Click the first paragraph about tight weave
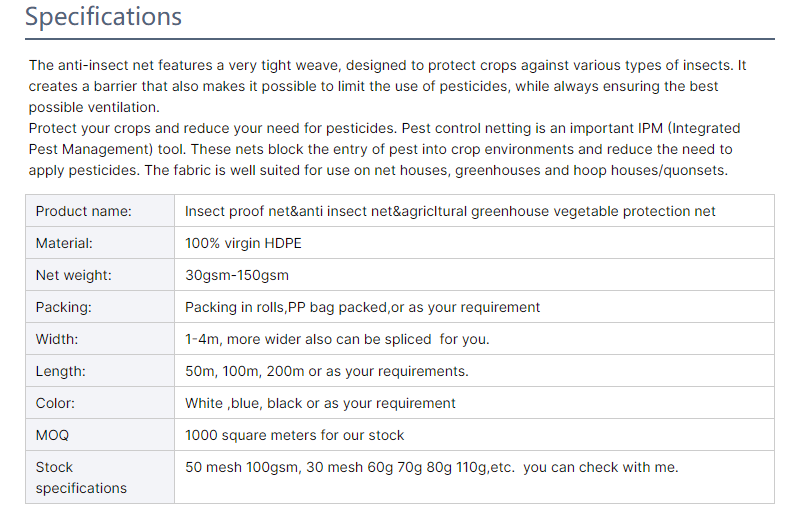This screenshot has width=800, height=510. 388,86
